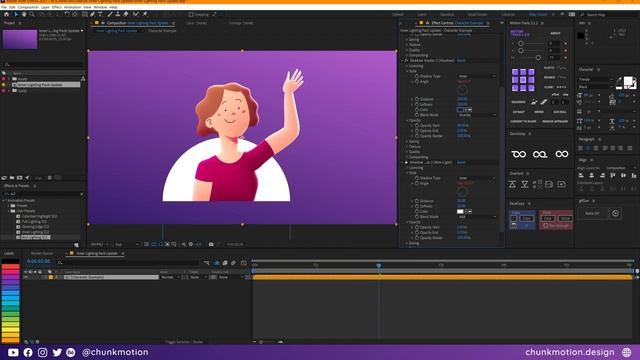Image resolution: width=640 pixels, height=360 pixels.
Task: Select the Zoom magnifier tool
Action: pos(32,14)
